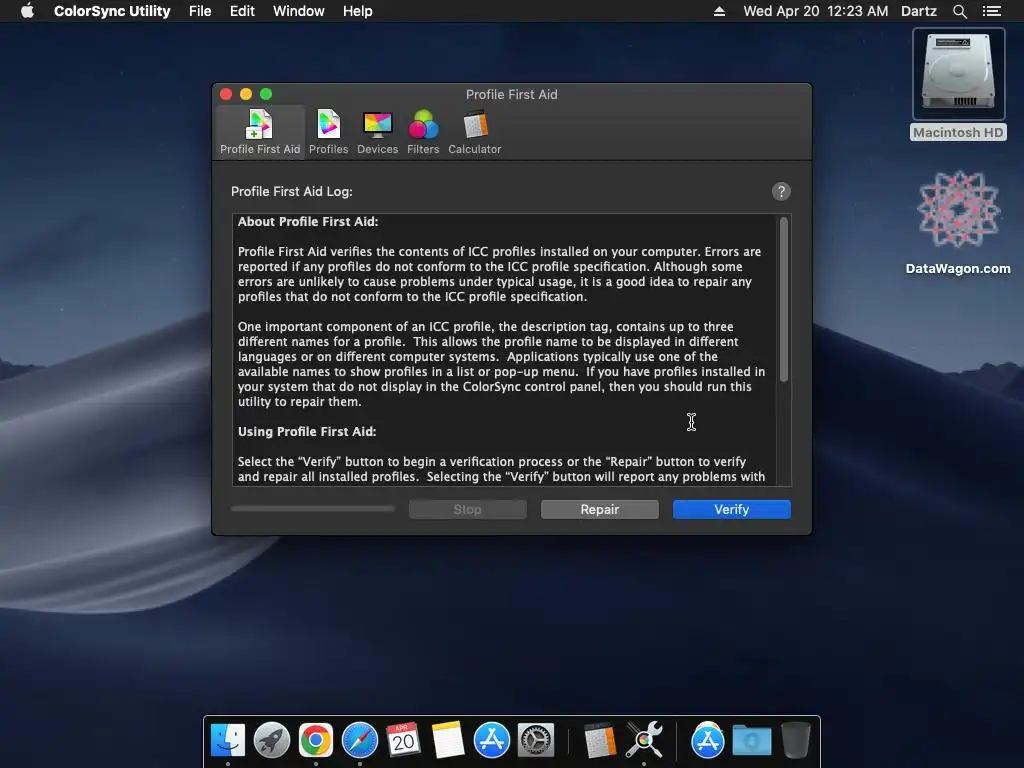Select the Profile First Aid toolbar icon
This screenshot has height=768, width=1024.
(260, 132)
